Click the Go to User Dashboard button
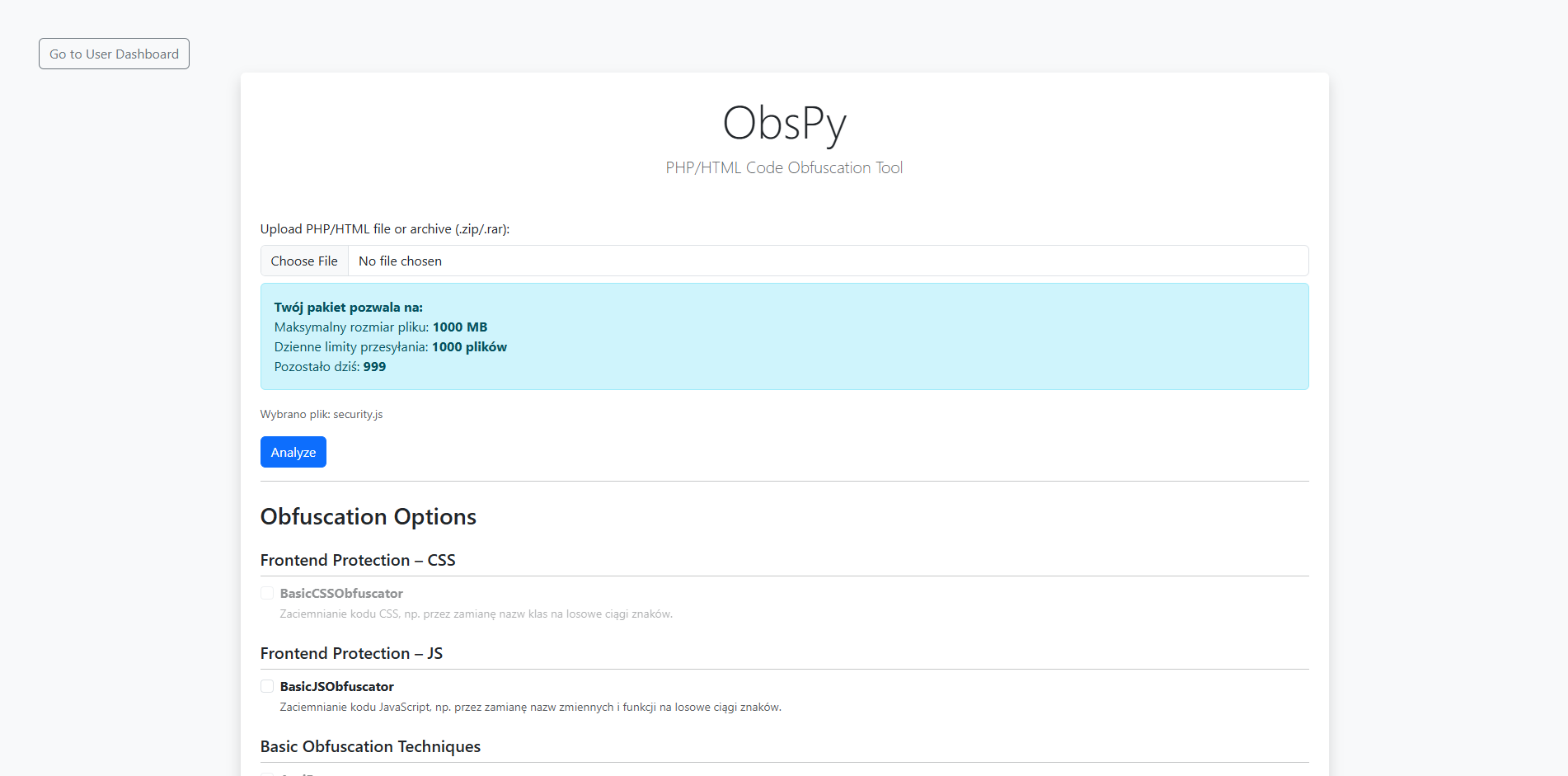 point(114,54)
